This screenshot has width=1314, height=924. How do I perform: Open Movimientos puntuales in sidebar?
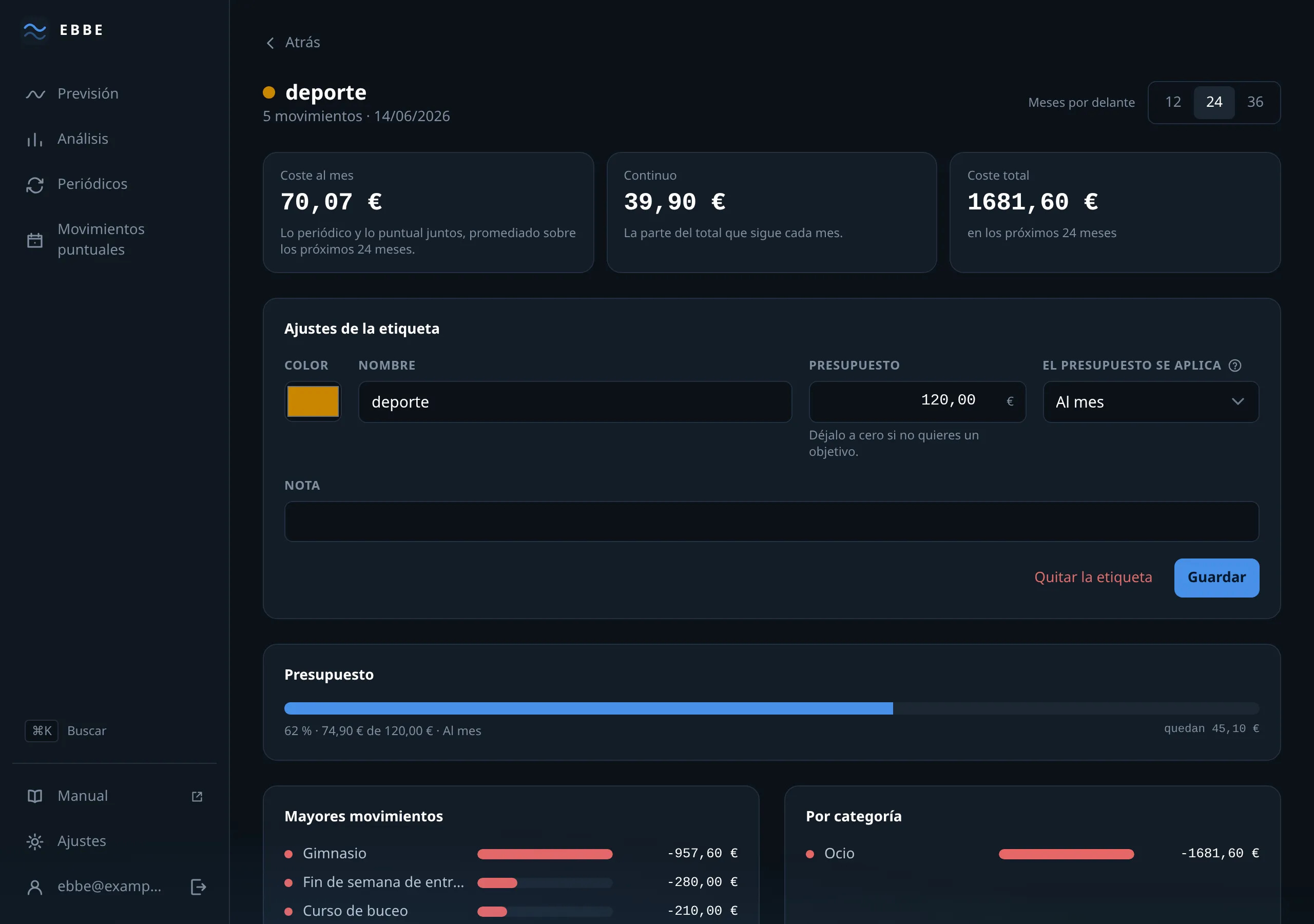click(114, 239)
